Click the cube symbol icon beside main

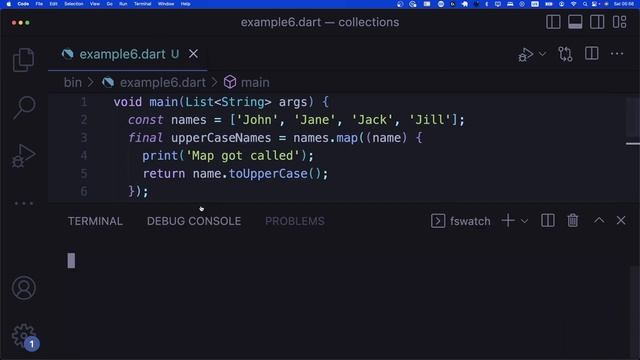(230, 82)
